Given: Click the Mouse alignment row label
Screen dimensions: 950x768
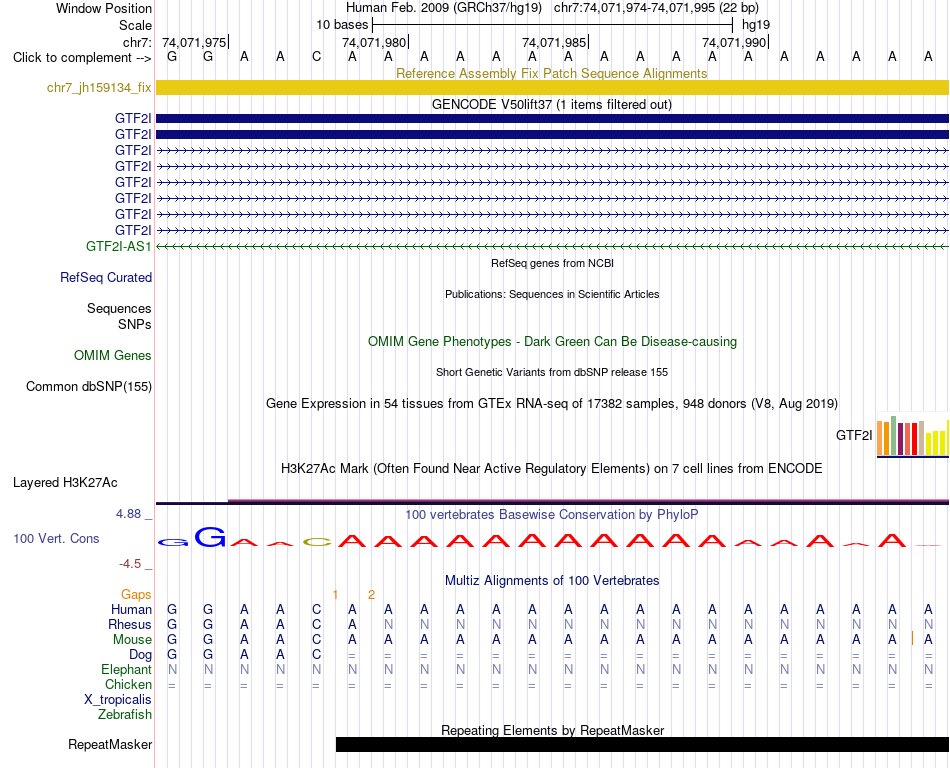Looking at the screenshot, I should pos(132,640).
